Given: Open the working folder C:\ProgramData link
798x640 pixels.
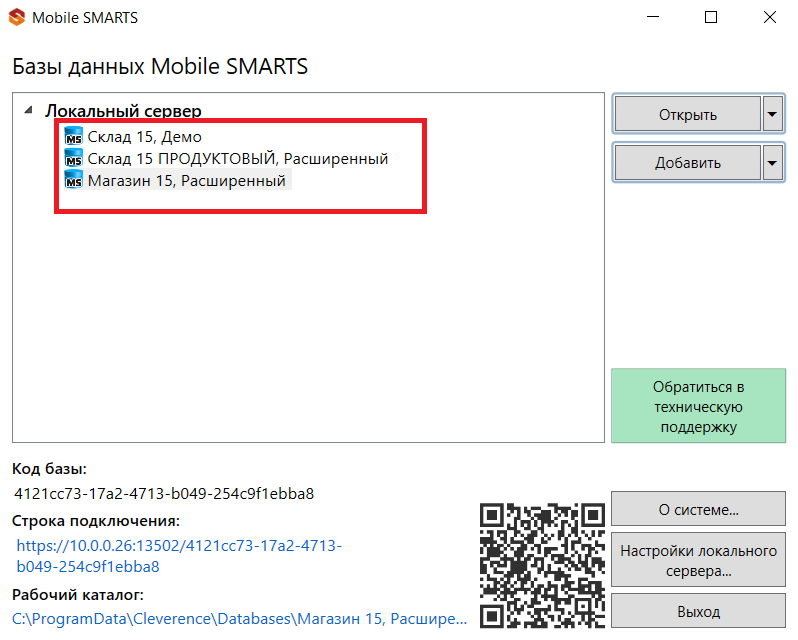Looking at the screenshot, I should [x=239, y=618].
